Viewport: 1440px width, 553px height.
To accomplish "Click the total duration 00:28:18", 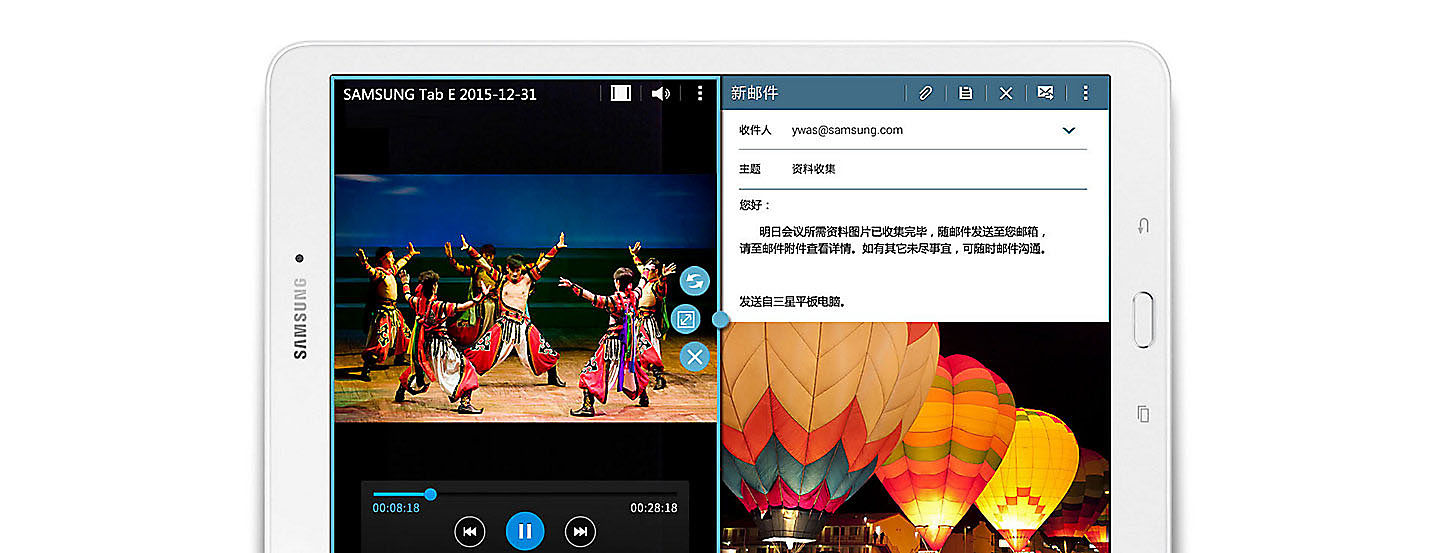I will click(654, 508).
